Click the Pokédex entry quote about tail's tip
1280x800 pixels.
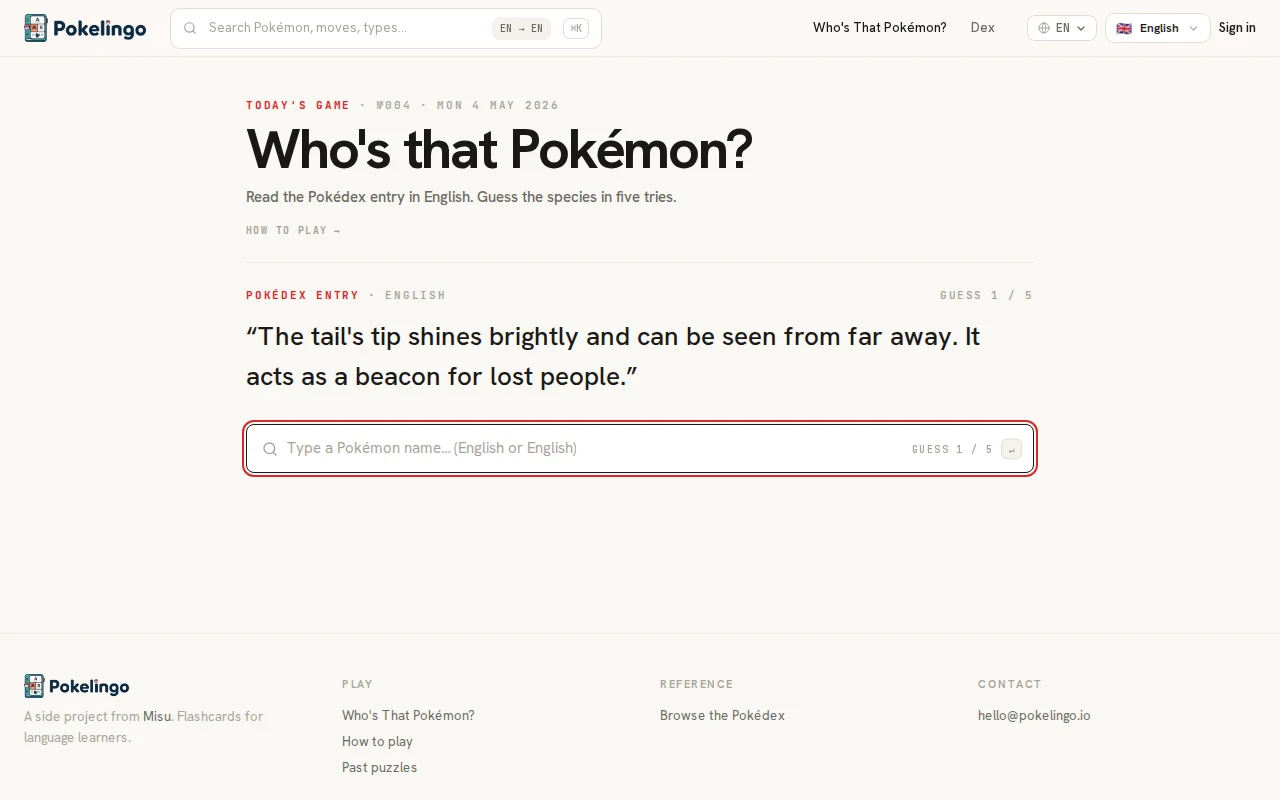click(613, 356)
